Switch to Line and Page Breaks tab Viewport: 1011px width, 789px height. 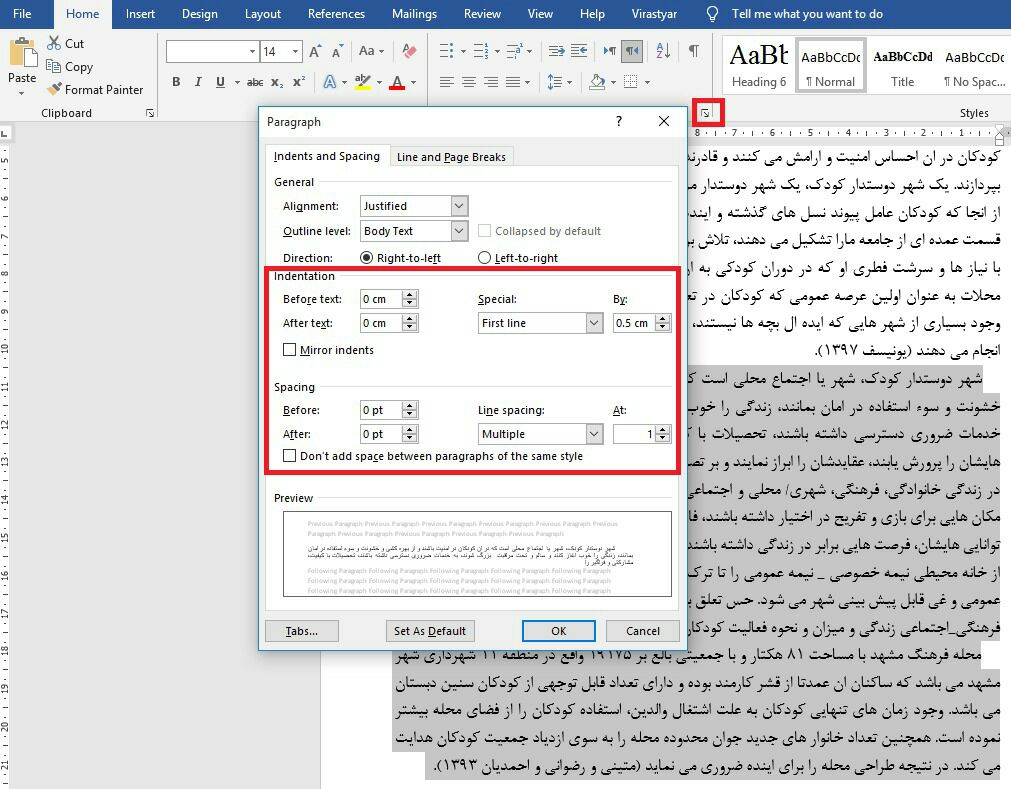[451, 157]
